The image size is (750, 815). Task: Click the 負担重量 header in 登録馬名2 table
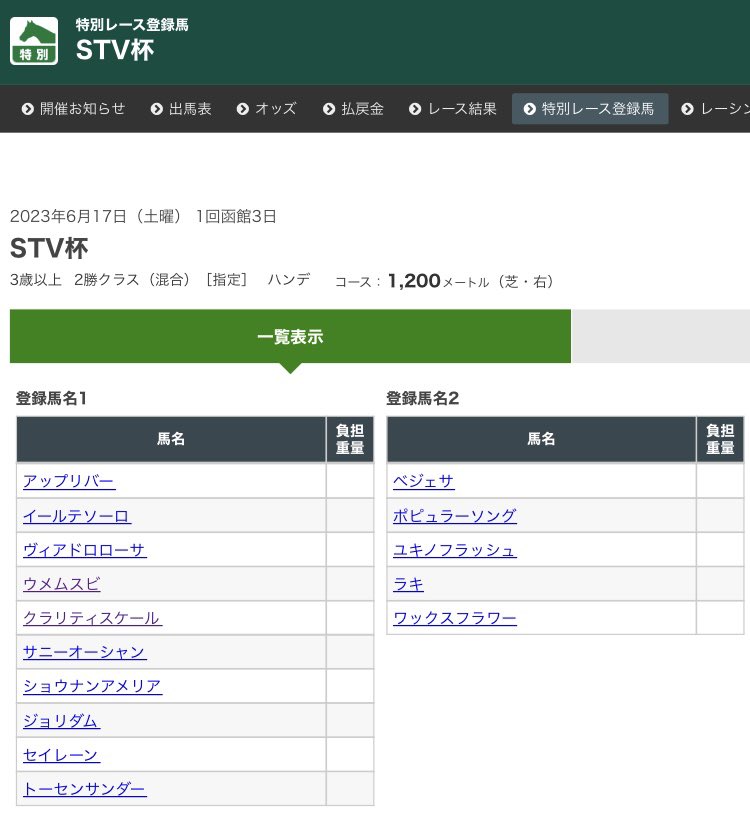720,439
